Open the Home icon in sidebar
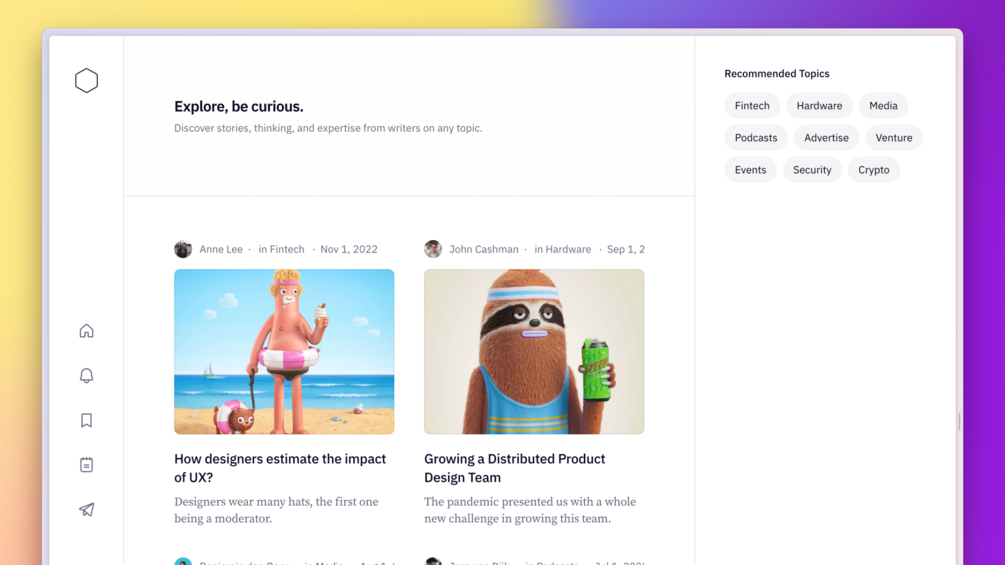The height and width of the screenshot is (565, 1005). click(x=87, y=331)
